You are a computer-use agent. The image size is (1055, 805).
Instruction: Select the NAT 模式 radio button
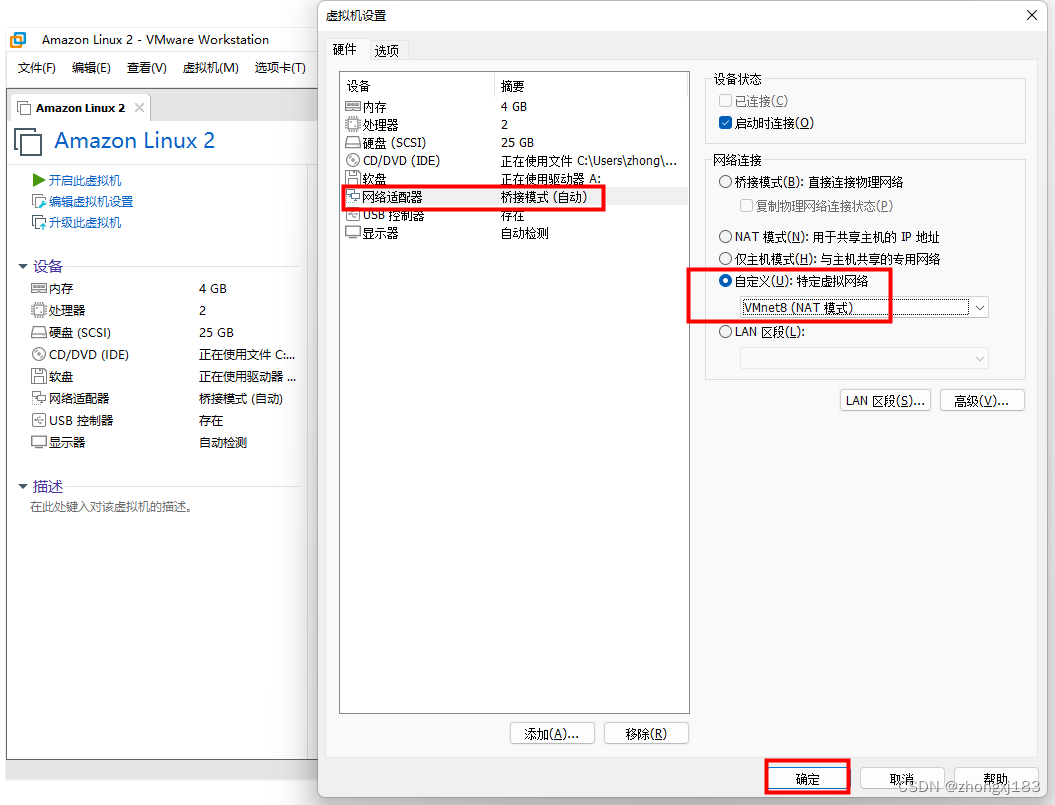(x=725, y=236)
